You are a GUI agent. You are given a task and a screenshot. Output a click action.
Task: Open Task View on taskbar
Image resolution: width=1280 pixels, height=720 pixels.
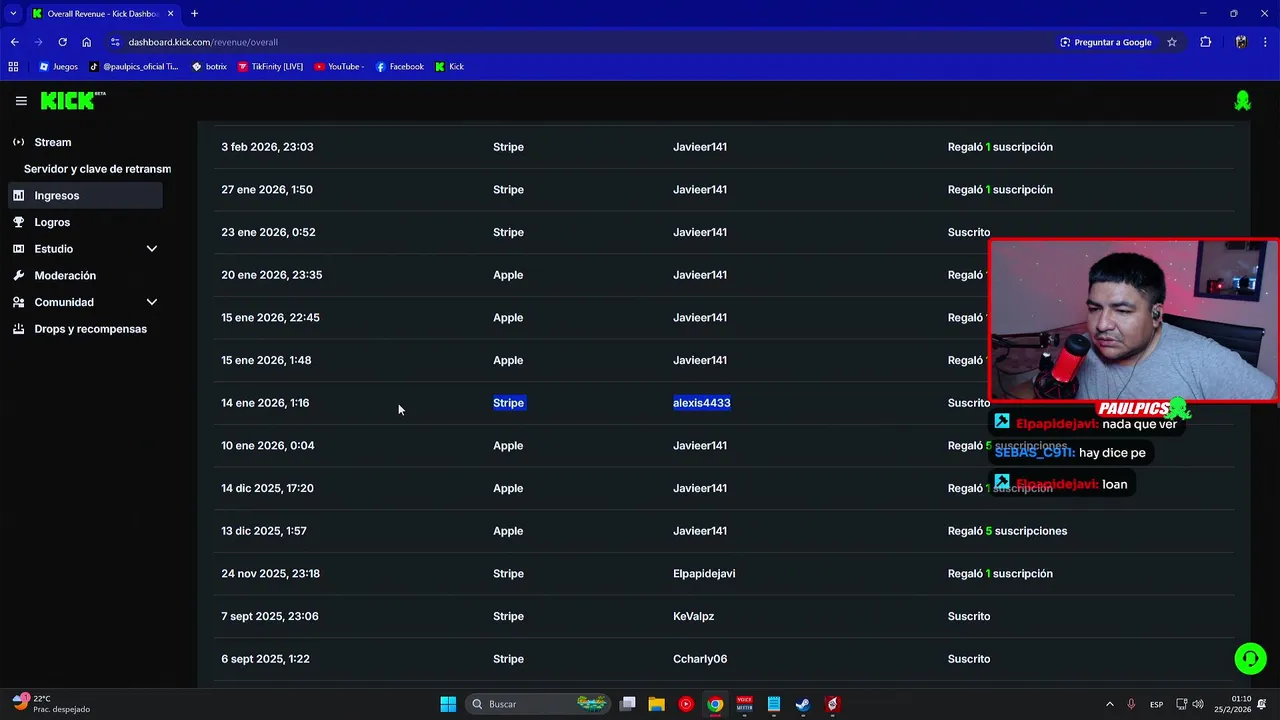coord(627,704)
